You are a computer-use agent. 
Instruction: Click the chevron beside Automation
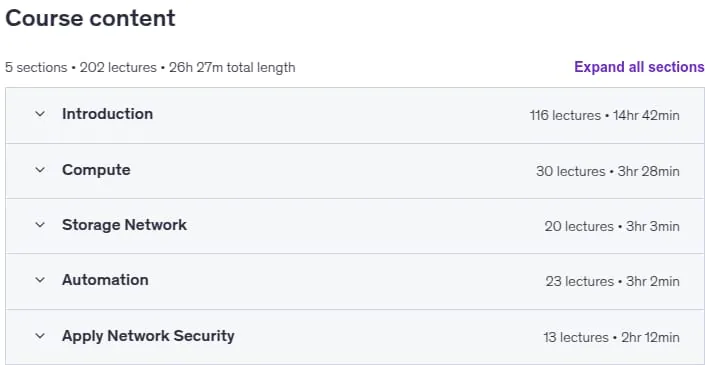(40, 280)
